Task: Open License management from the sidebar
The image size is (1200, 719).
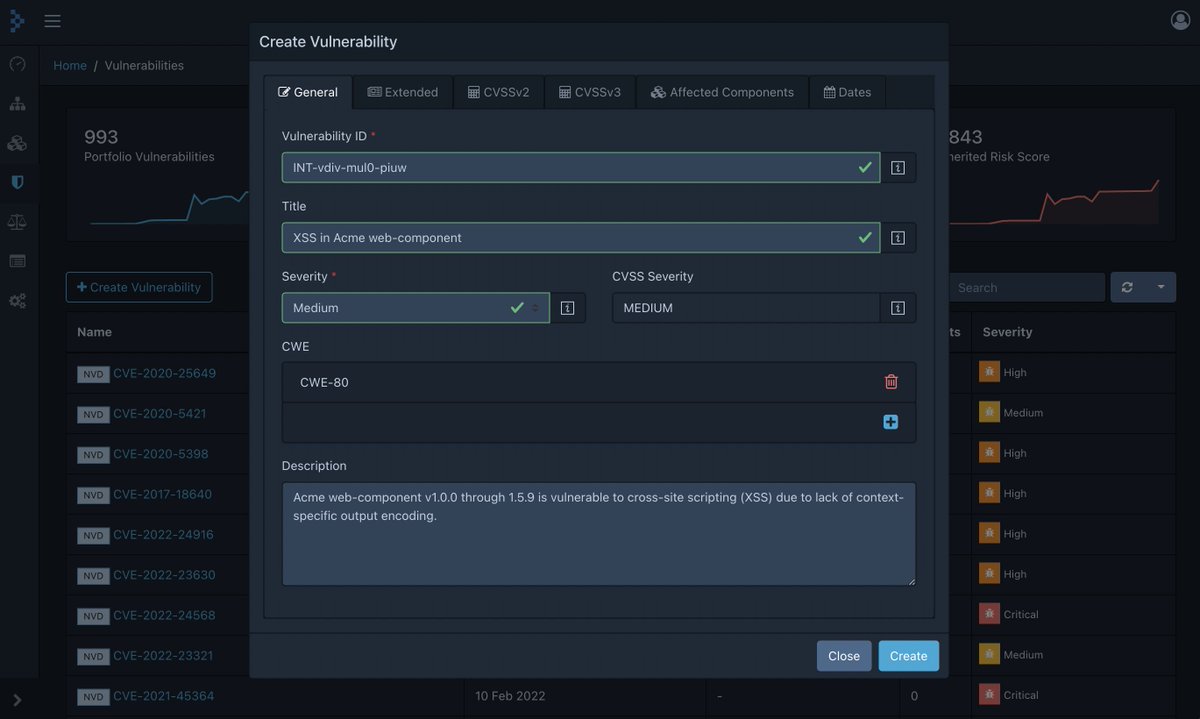Action: (16, 221)
